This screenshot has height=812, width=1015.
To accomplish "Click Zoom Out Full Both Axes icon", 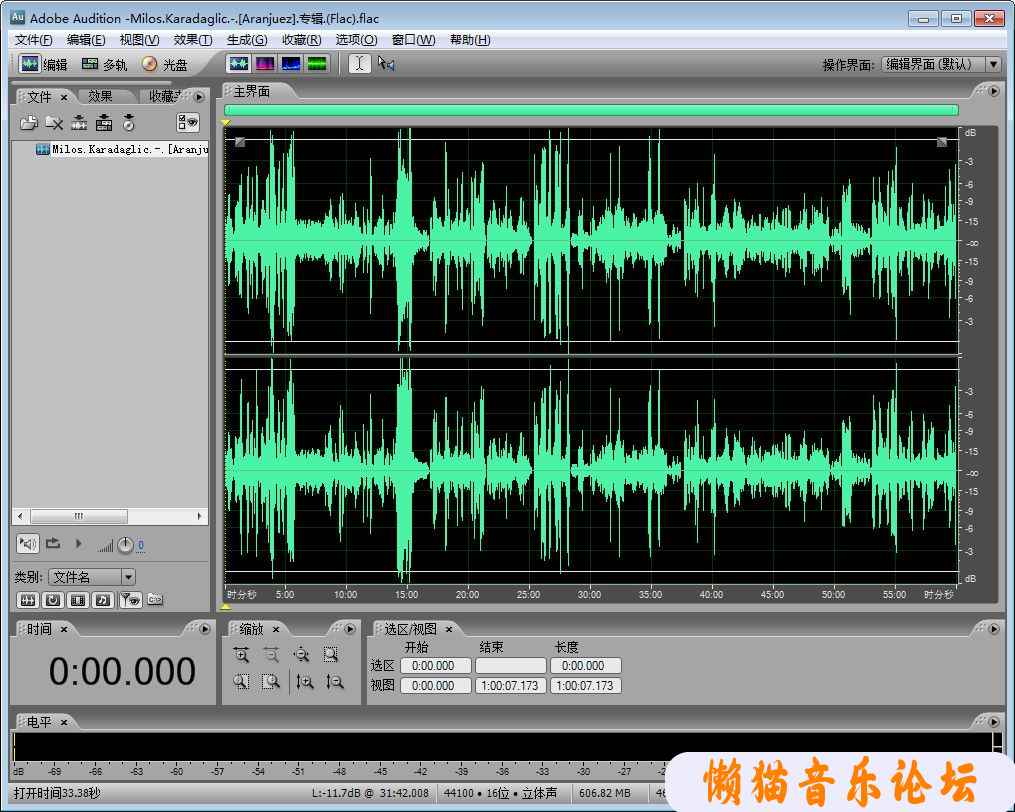I will pos(301,655).
